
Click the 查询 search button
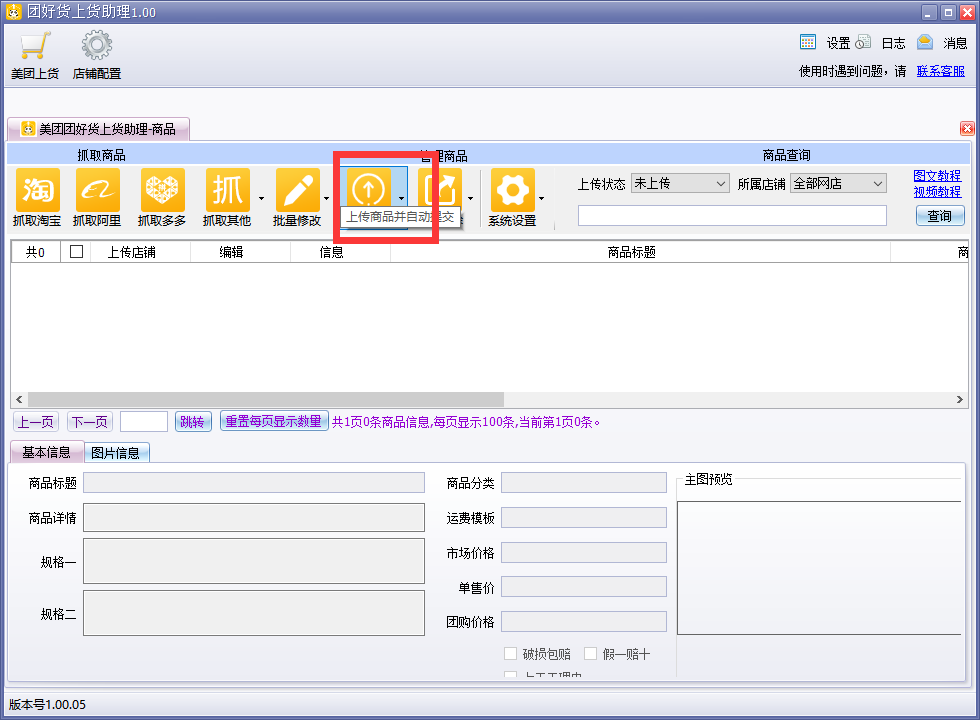point(939,216)
